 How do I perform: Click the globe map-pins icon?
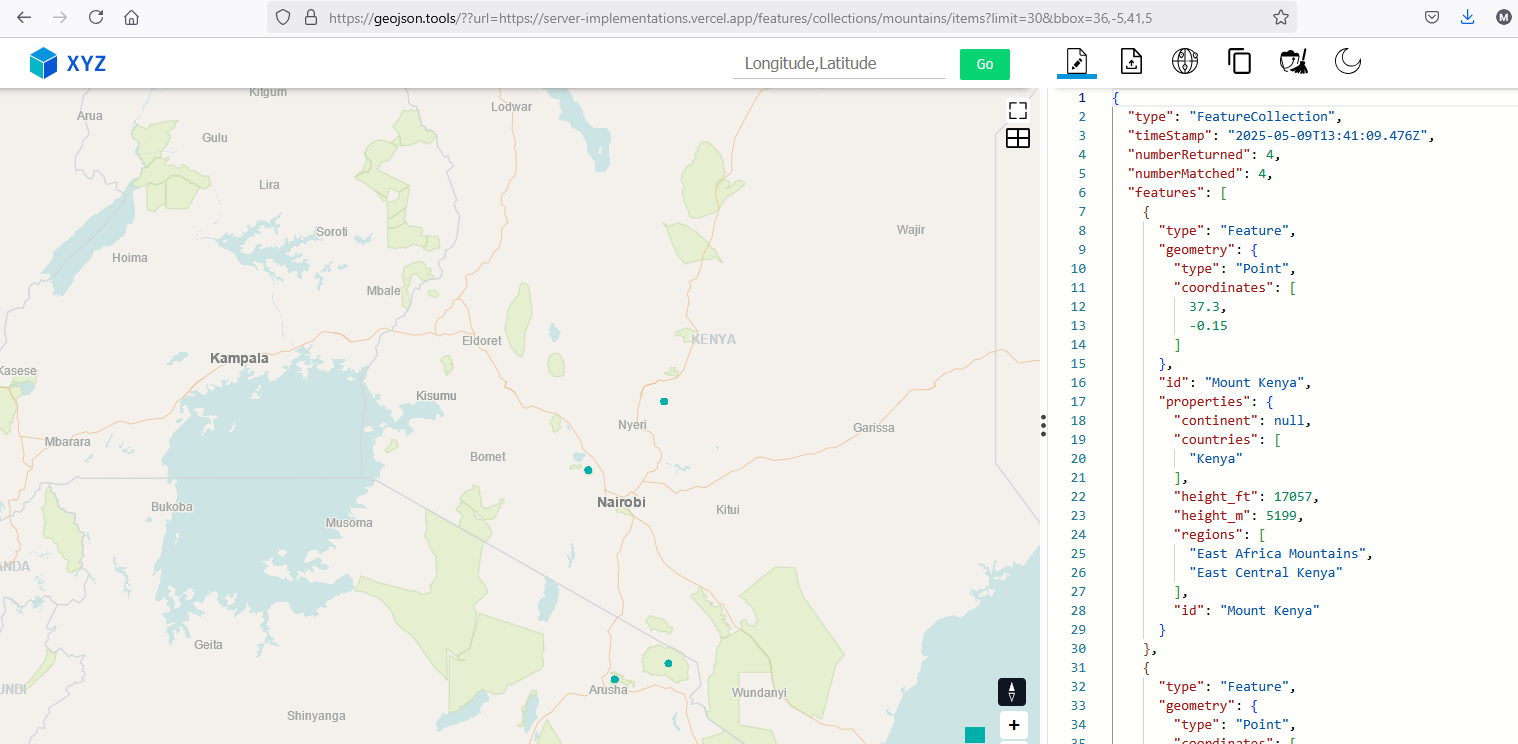click(x=1185, y=61)
